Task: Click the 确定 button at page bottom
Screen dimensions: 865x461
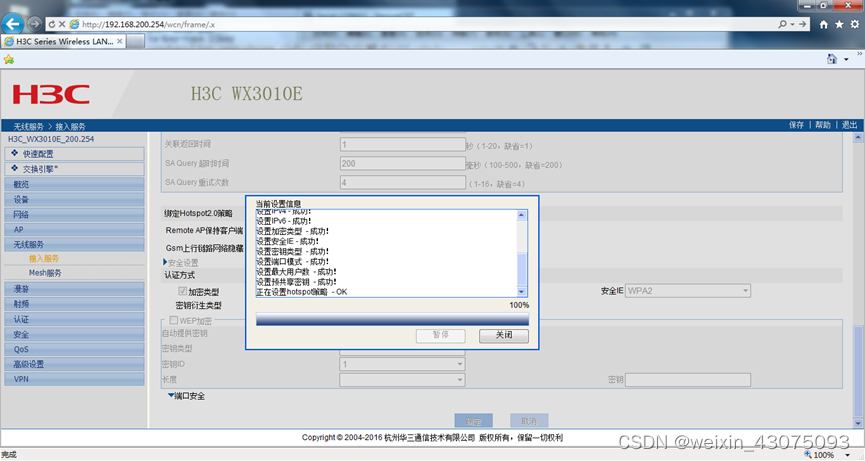Action: (x=473, y=421)
